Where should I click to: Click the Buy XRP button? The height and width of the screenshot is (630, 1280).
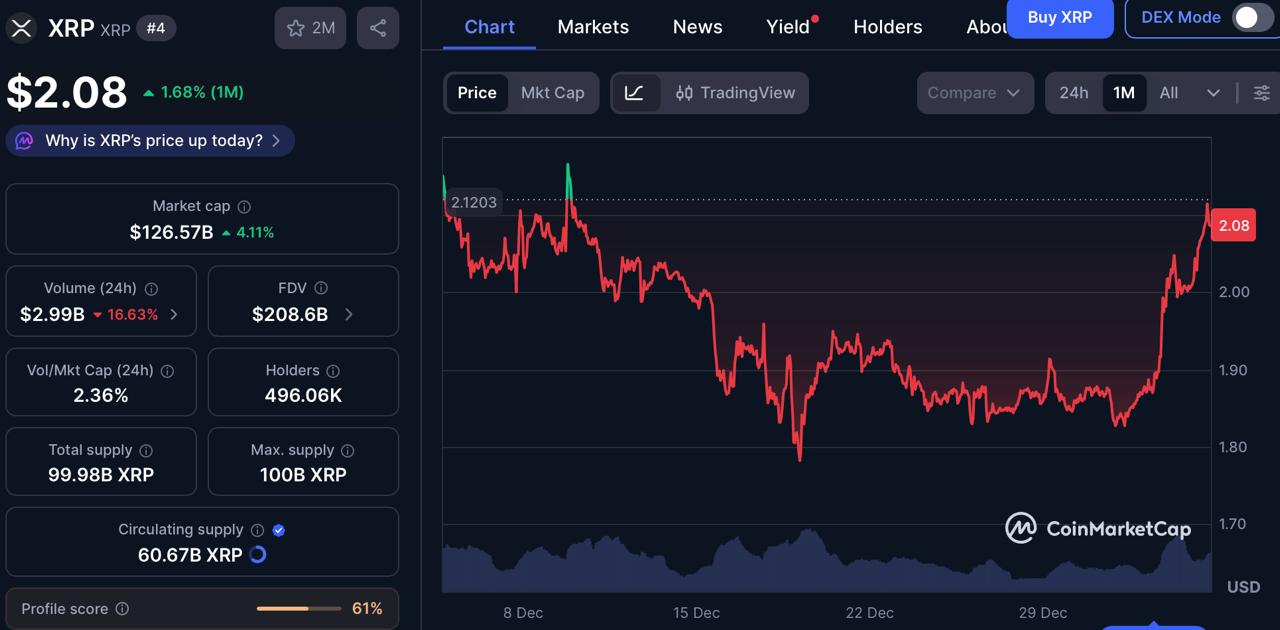(x=1059, y=17)
